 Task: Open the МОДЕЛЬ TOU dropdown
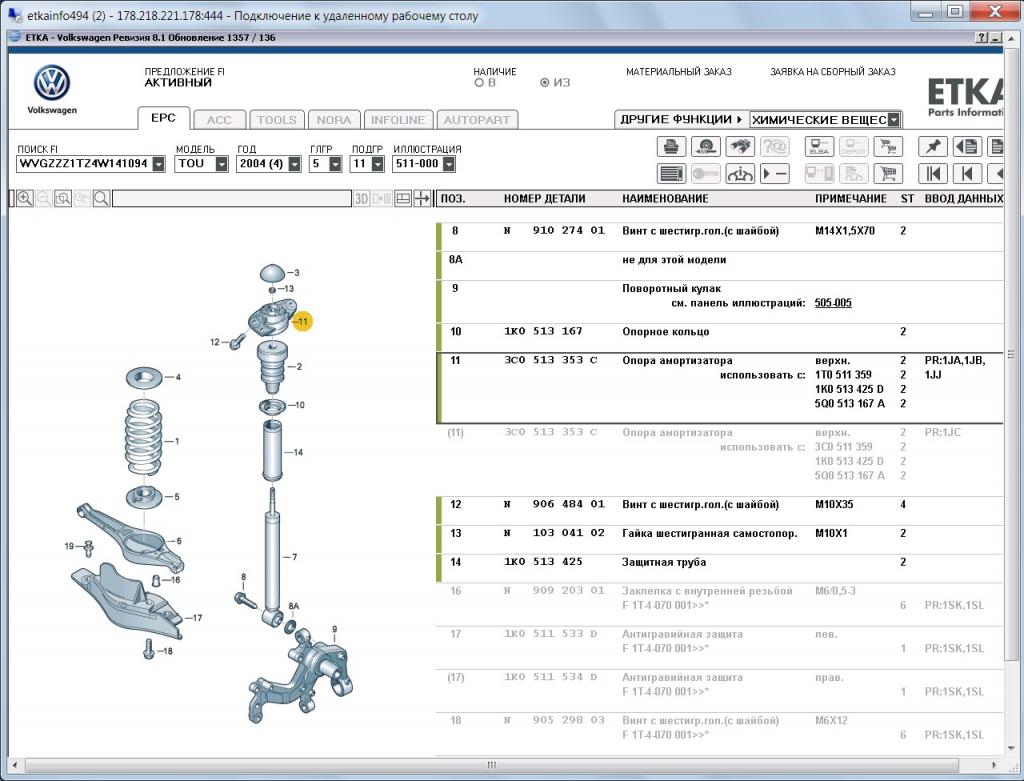[221, 164]
